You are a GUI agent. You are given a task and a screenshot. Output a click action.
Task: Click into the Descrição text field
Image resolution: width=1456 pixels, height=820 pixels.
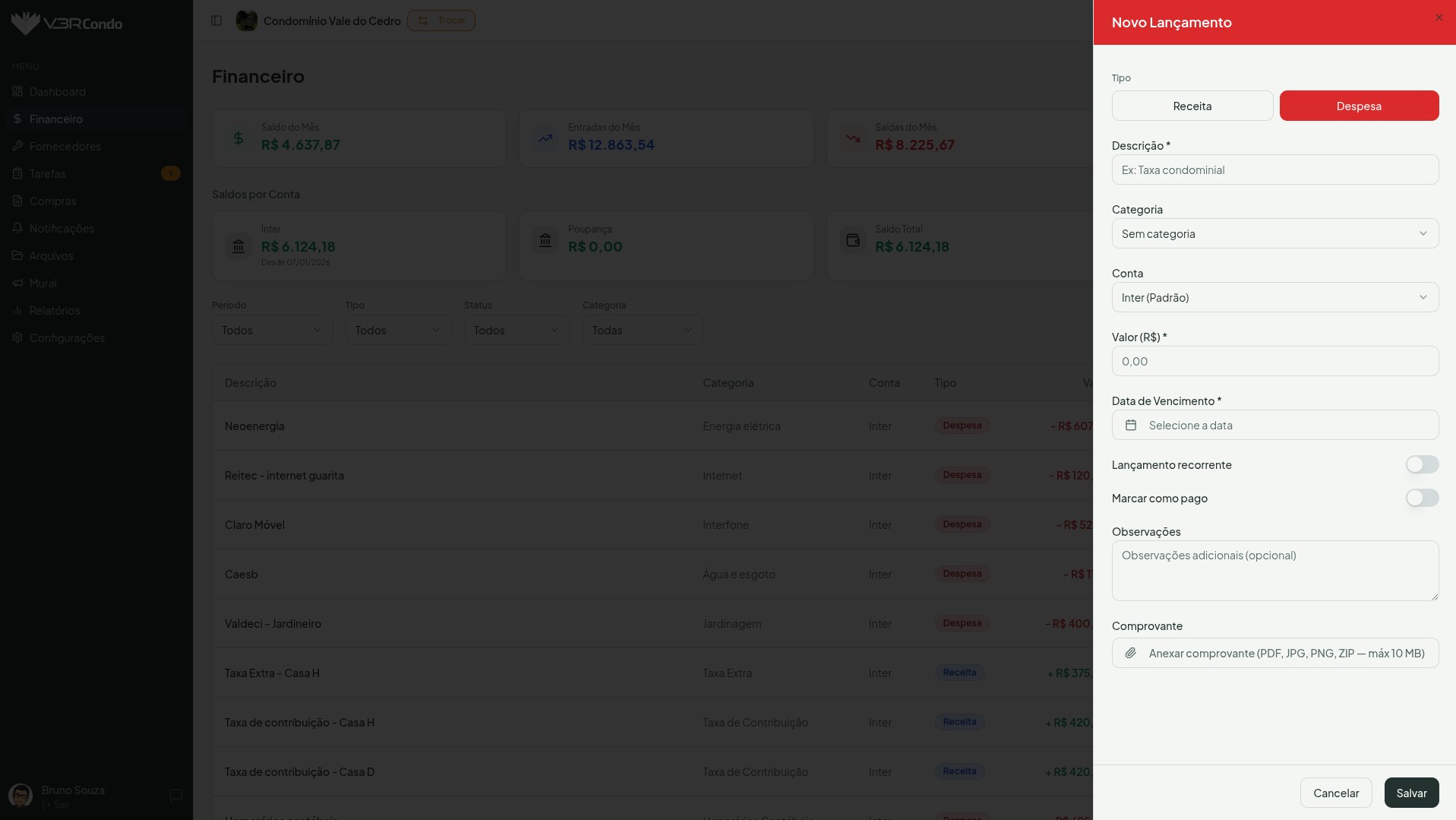click(1274, 169)
